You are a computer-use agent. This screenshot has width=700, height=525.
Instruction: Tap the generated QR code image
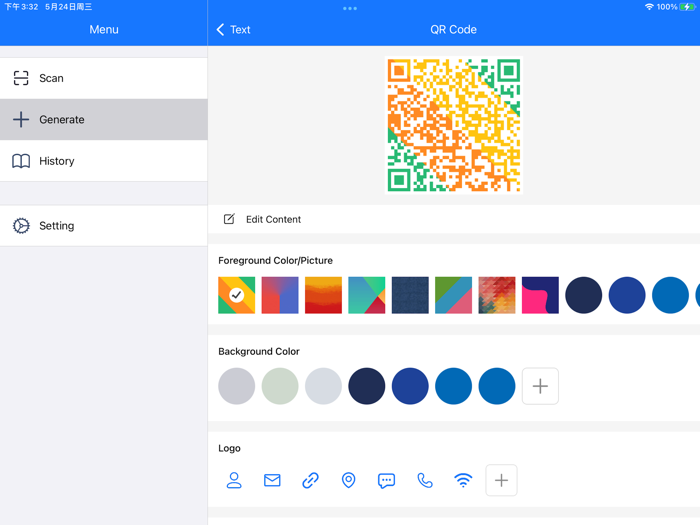454,125
